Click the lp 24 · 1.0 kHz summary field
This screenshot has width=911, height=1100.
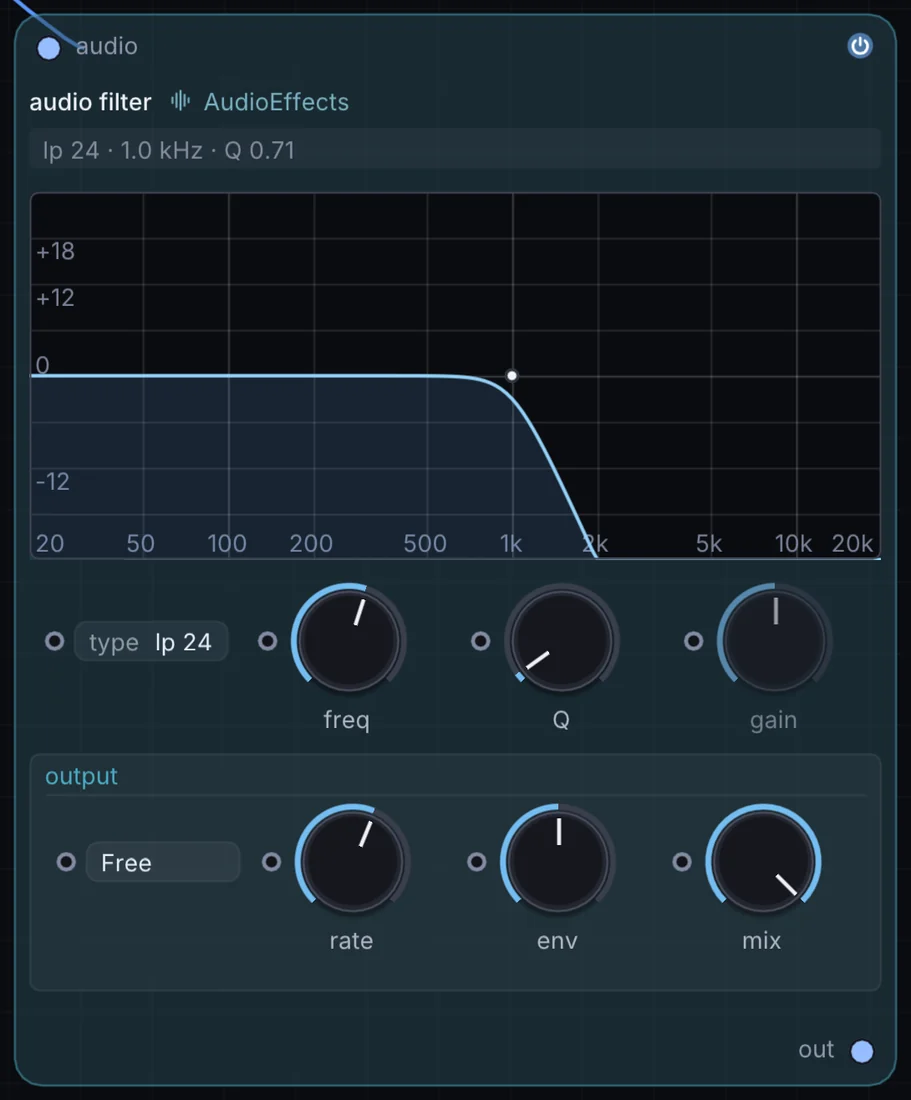pos(454,150)
